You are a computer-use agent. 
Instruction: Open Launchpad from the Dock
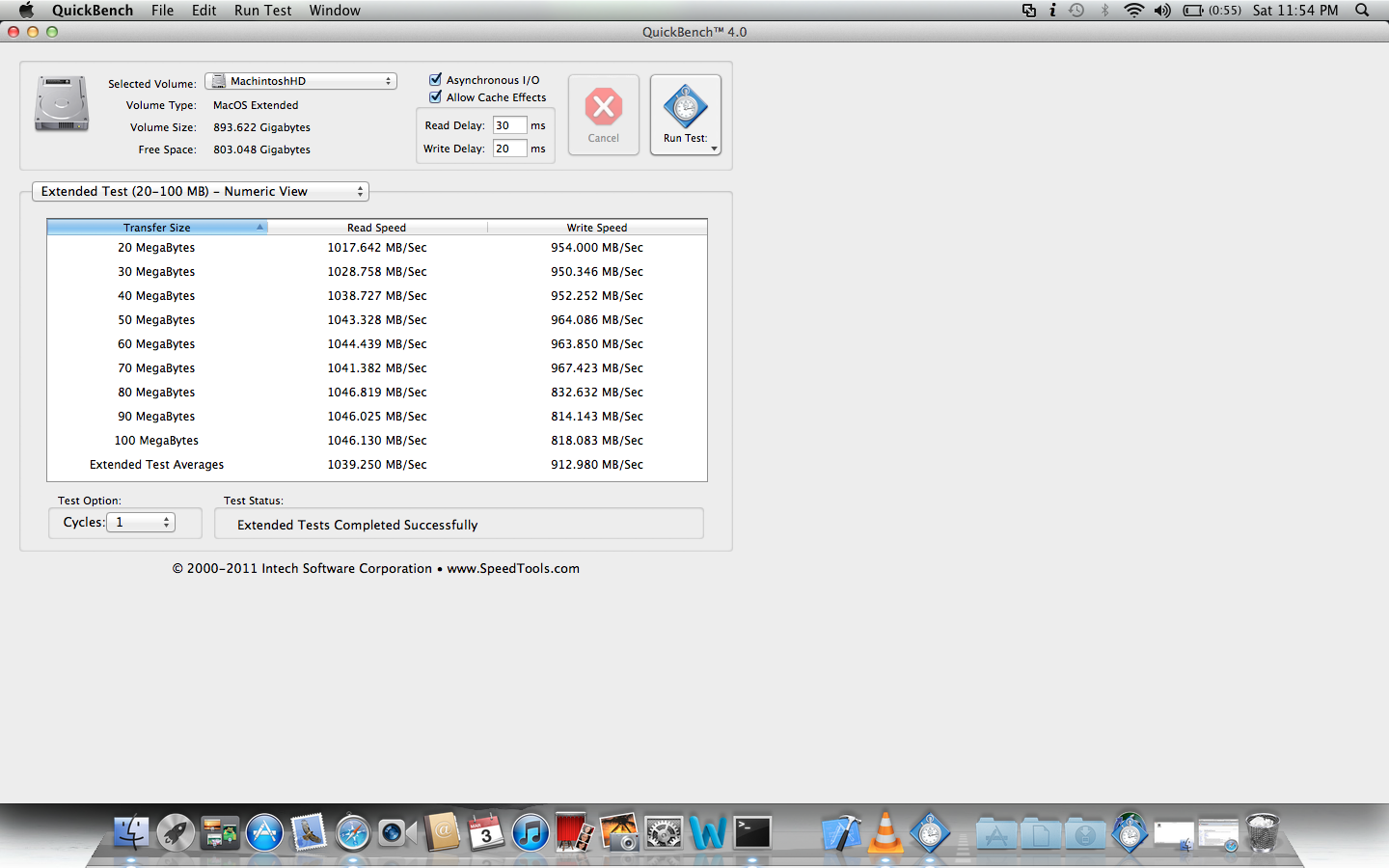pyautogui.click(x=176, y=832)
